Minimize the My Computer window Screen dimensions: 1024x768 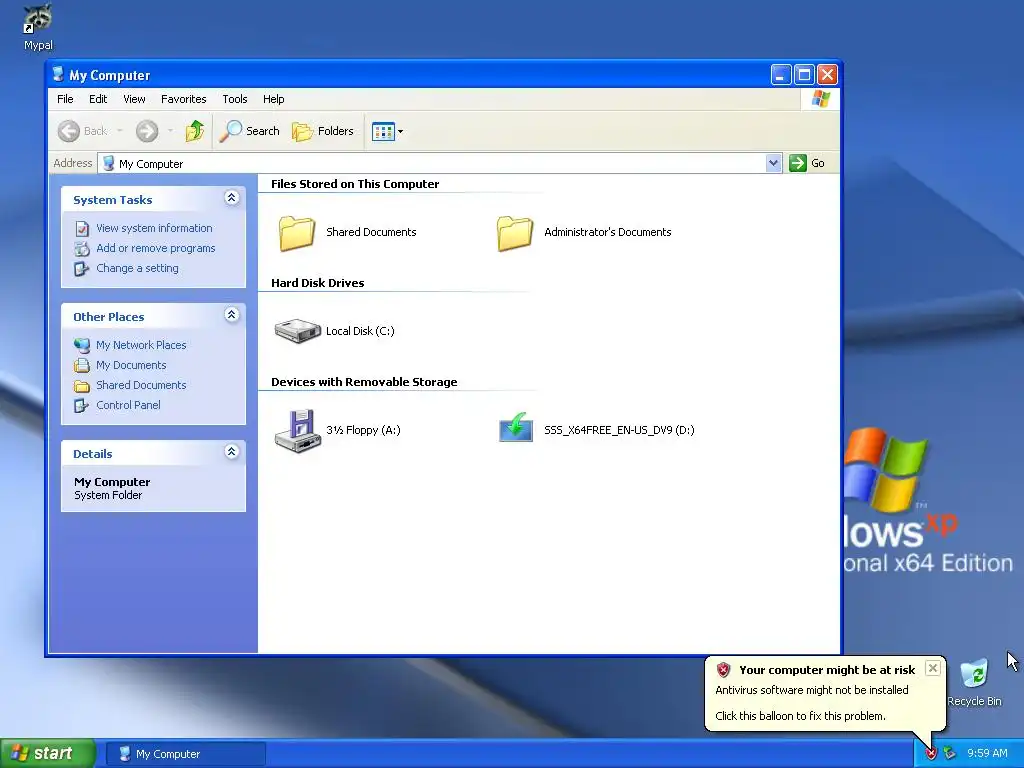tap(780, 74)
